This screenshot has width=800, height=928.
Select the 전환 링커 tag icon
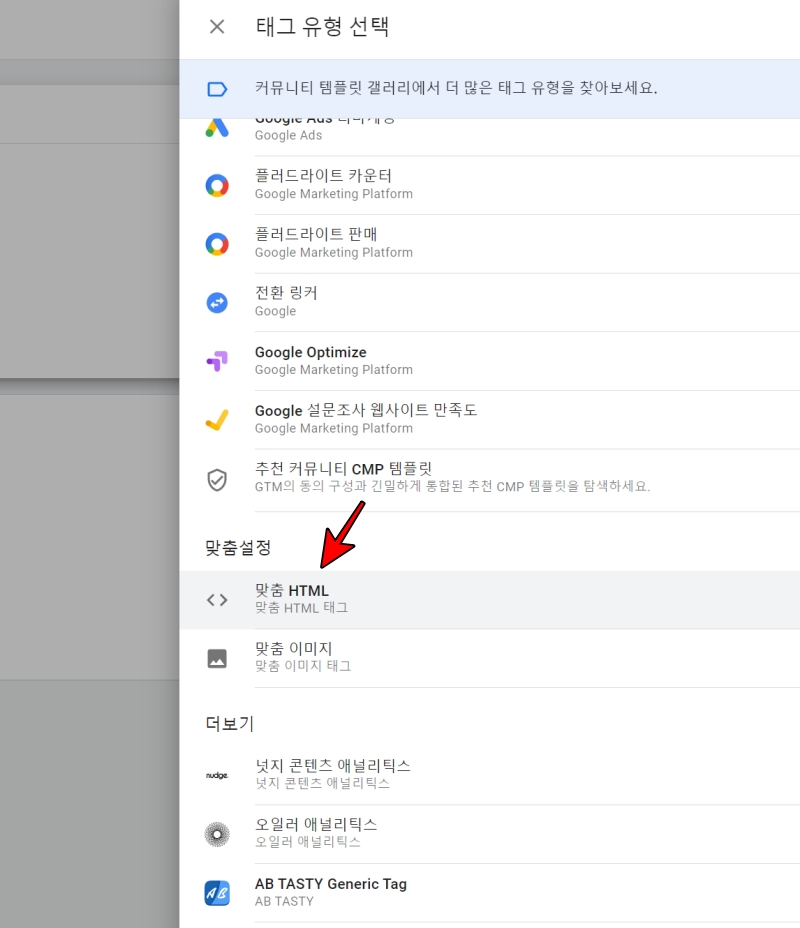point(217,302)
